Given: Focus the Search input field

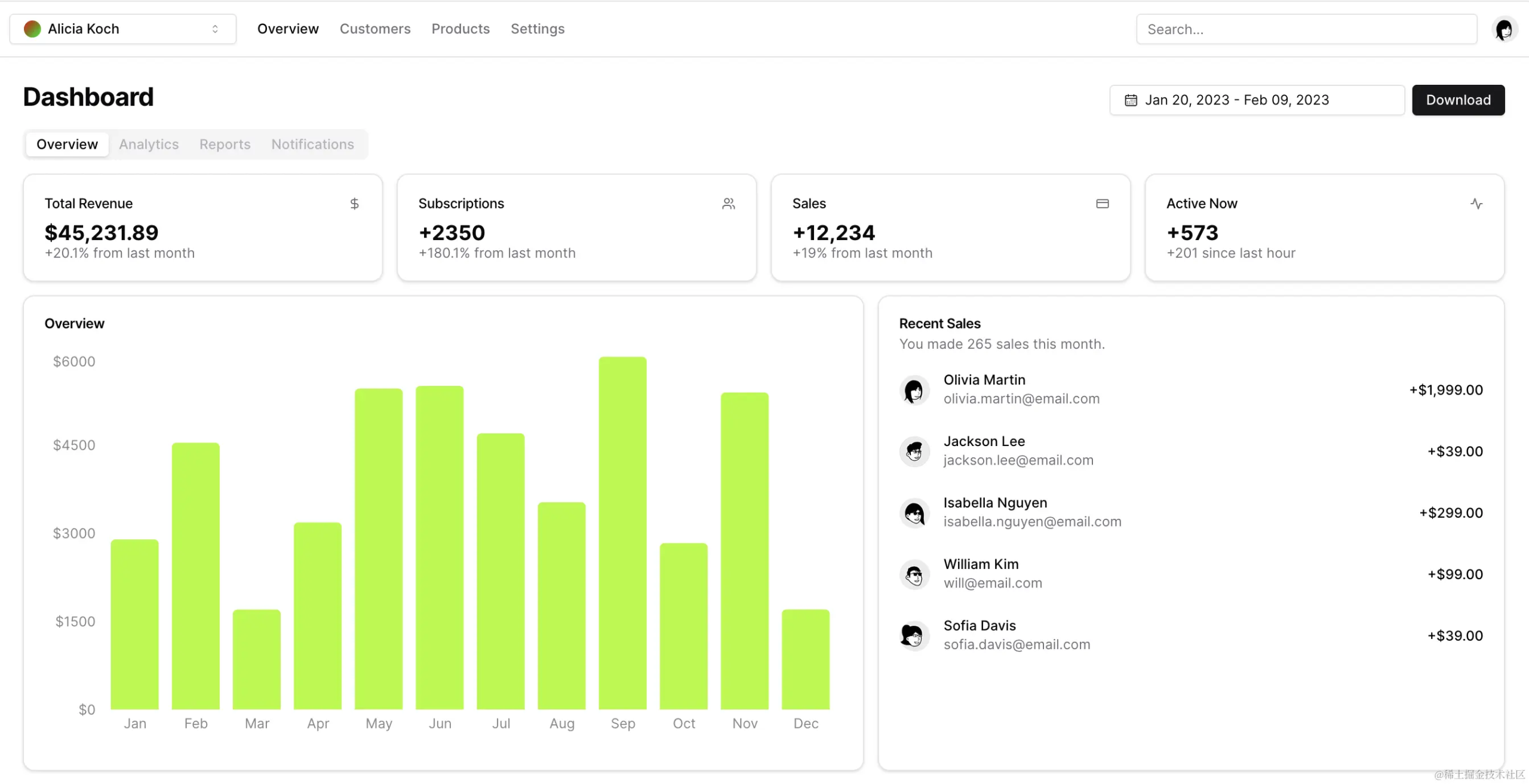Looking at the screenshot, I should click(x=1306, y=29).
